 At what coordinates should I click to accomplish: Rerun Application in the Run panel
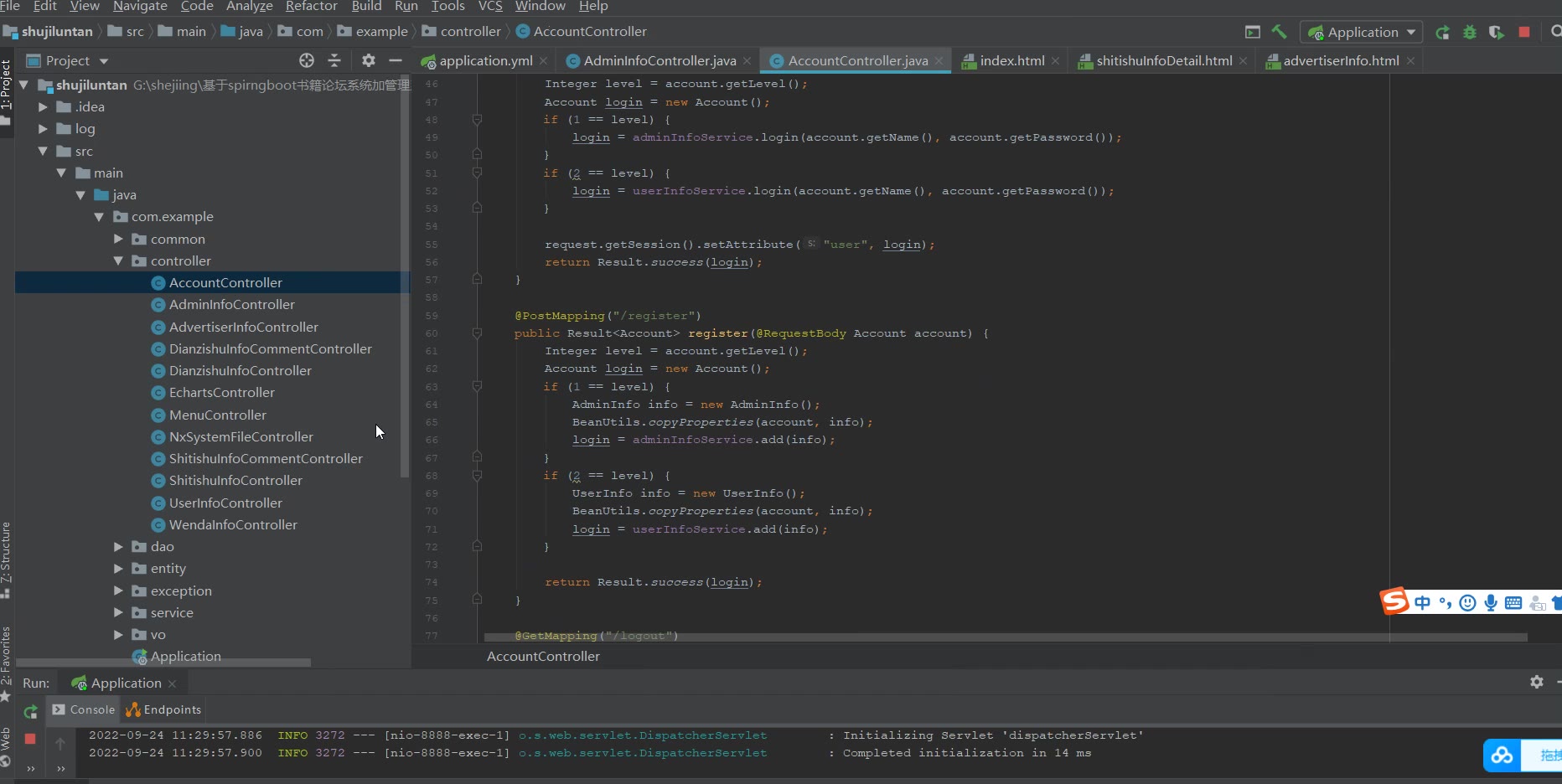(x=30, y=711)
